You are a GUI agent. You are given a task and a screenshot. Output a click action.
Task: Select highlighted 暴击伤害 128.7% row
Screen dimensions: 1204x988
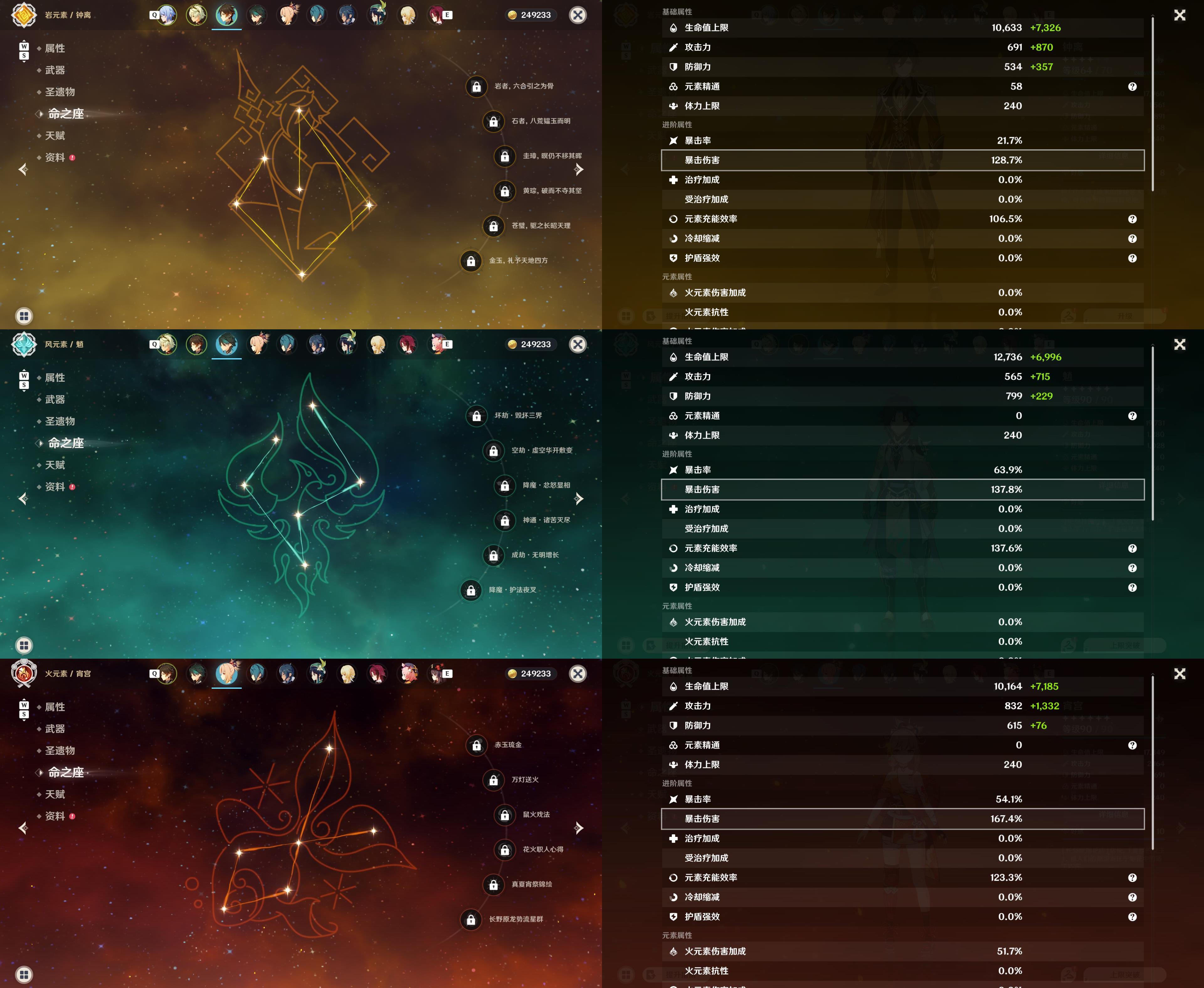(902, 160)
